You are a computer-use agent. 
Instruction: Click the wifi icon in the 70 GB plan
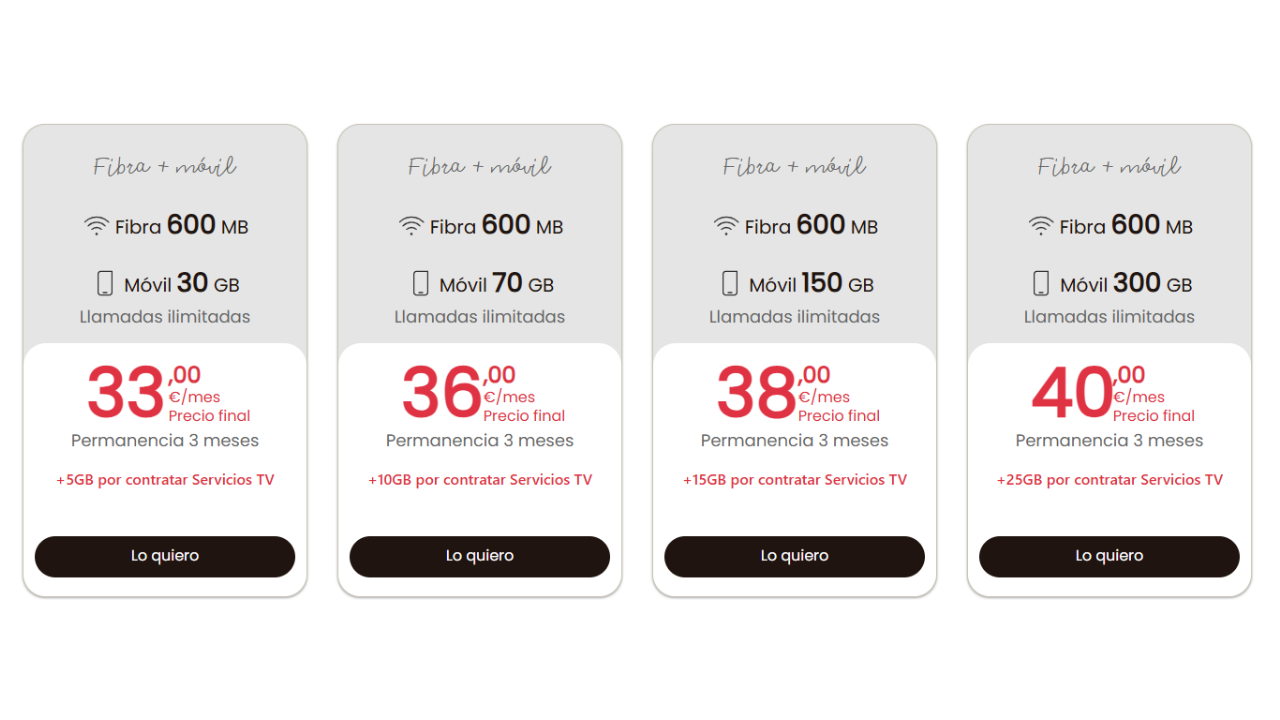pos(411,226)
